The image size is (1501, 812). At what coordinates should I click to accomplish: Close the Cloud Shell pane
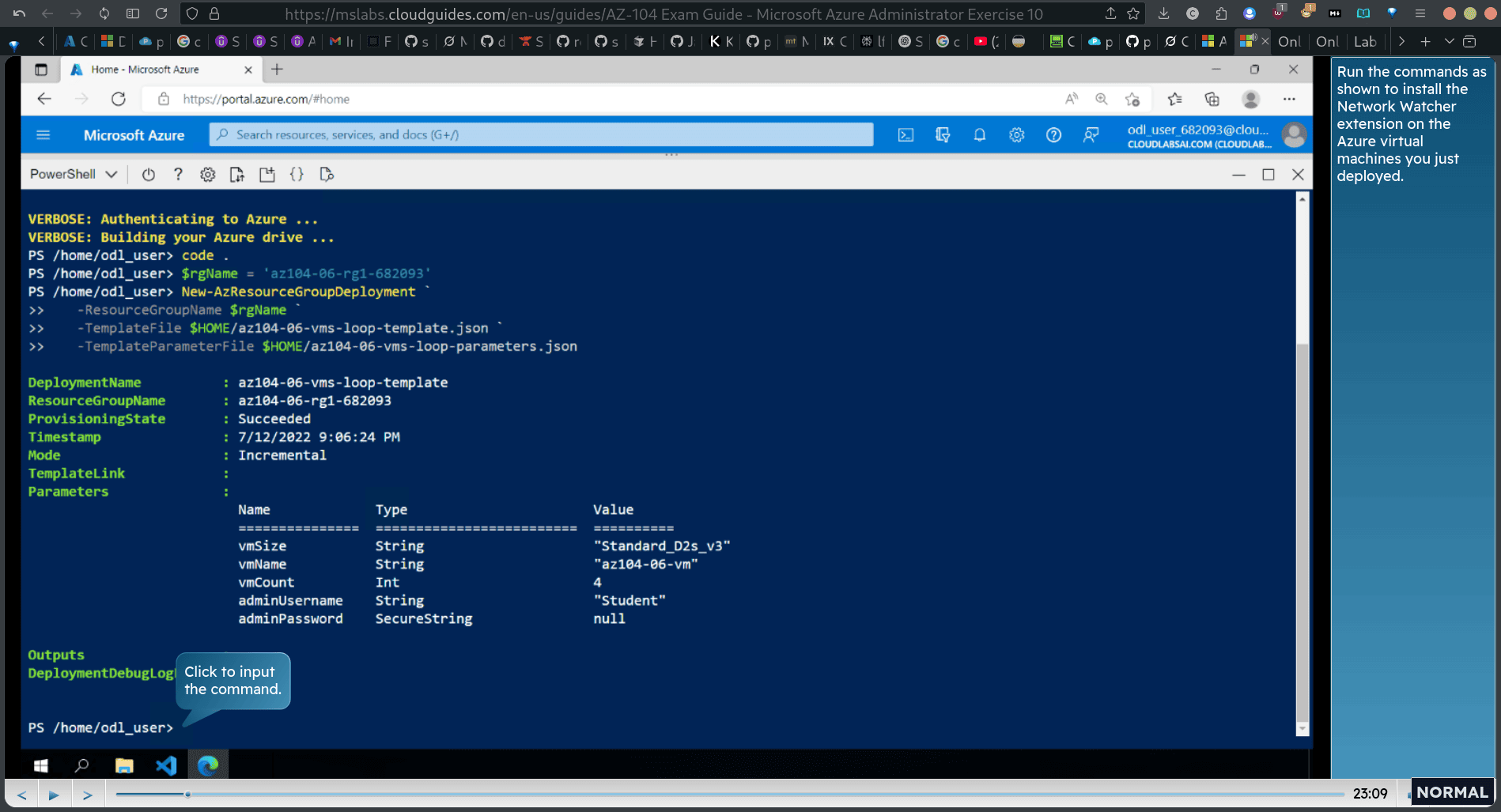(1298, 175)
